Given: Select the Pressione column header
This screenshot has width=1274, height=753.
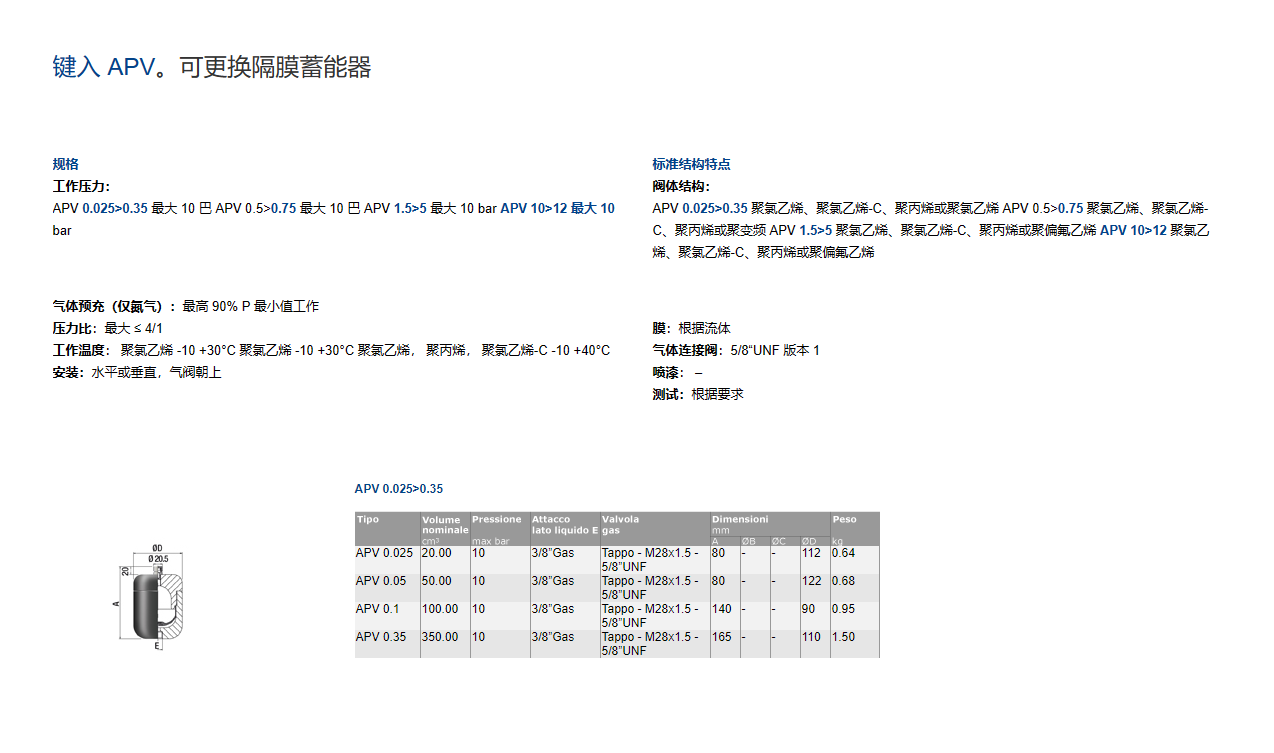Looking at the screenshot, I should (x=497, y=520).
